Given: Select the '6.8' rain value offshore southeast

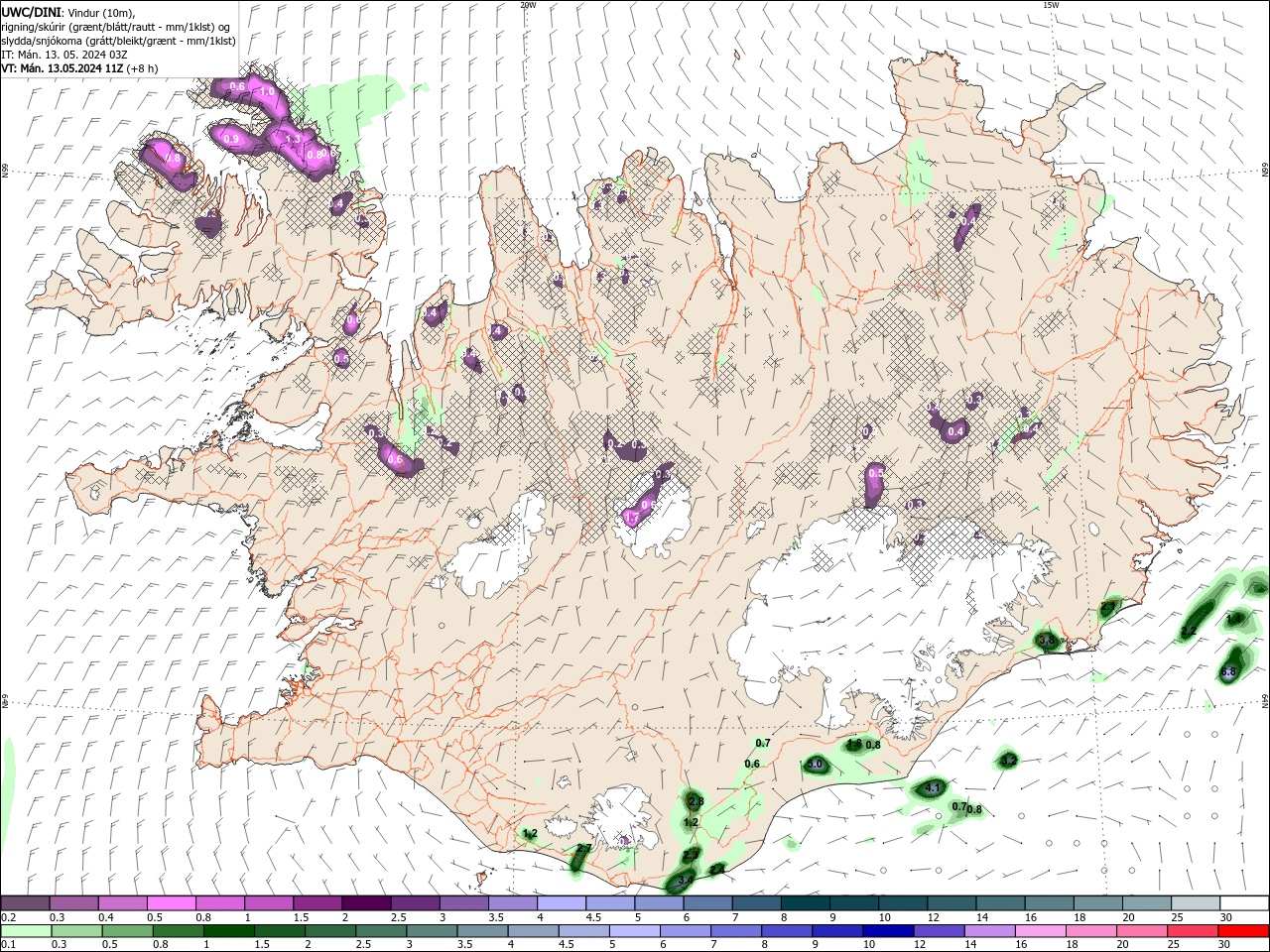Looking at the screenshot, I should point(1228,672).
